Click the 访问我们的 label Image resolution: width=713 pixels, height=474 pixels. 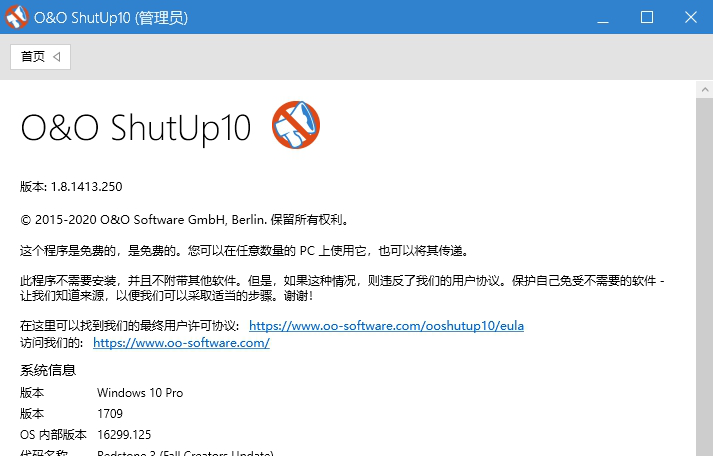[x=51, y=343]
